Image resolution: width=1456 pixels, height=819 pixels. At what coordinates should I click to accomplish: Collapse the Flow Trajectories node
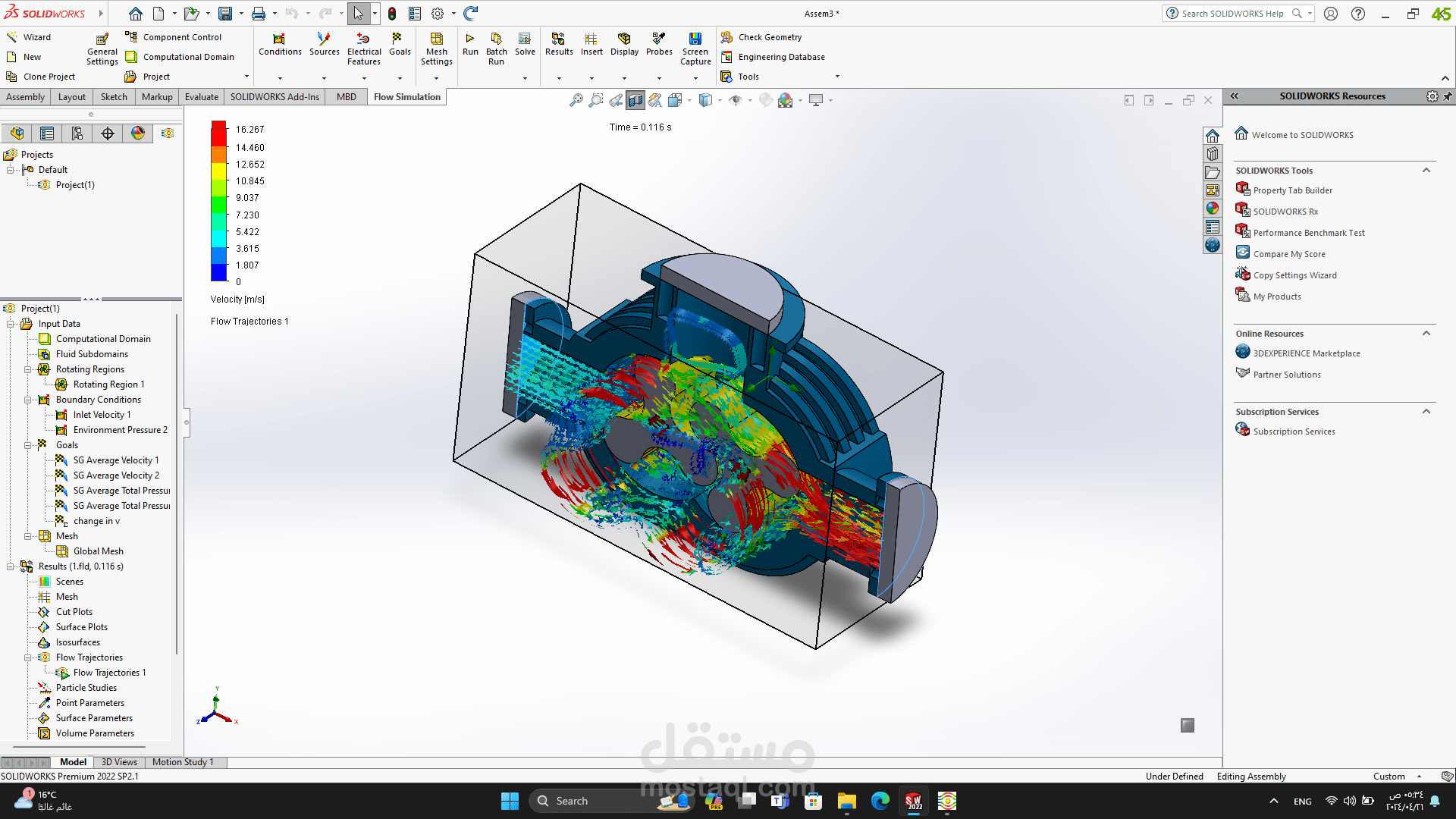click(x=28, y=657)
